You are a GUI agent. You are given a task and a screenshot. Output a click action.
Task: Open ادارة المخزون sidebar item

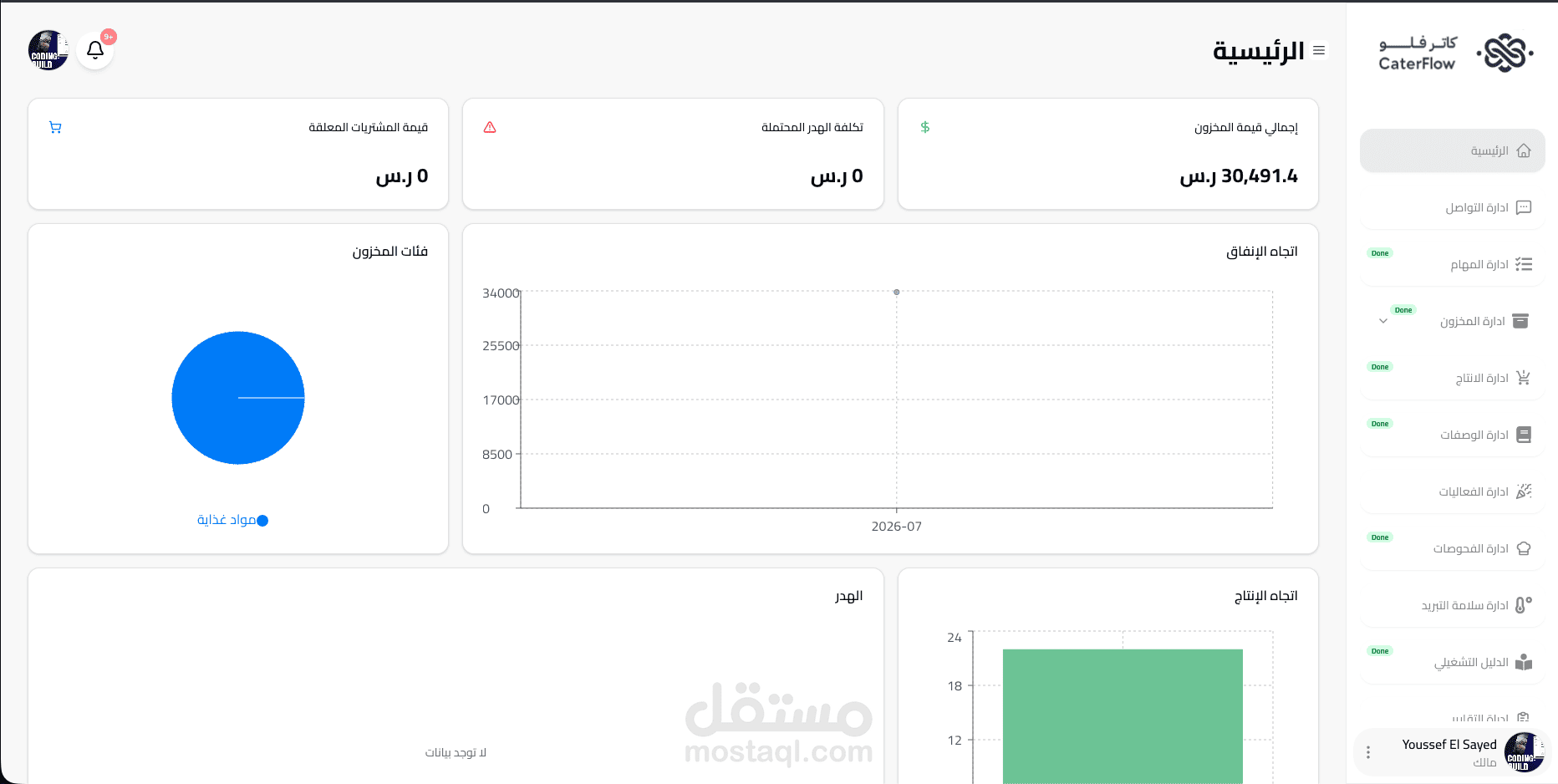1453,321
